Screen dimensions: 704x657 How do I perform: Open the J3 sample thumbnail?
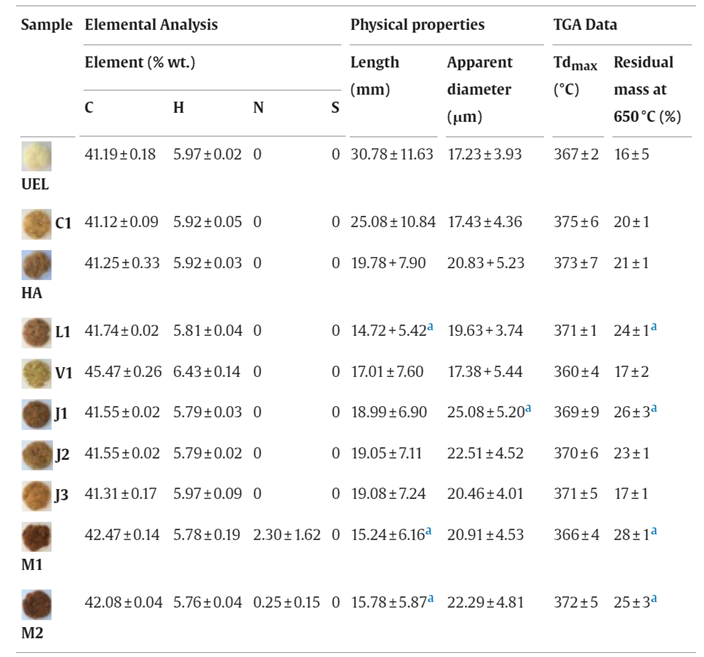pos(36,497)
